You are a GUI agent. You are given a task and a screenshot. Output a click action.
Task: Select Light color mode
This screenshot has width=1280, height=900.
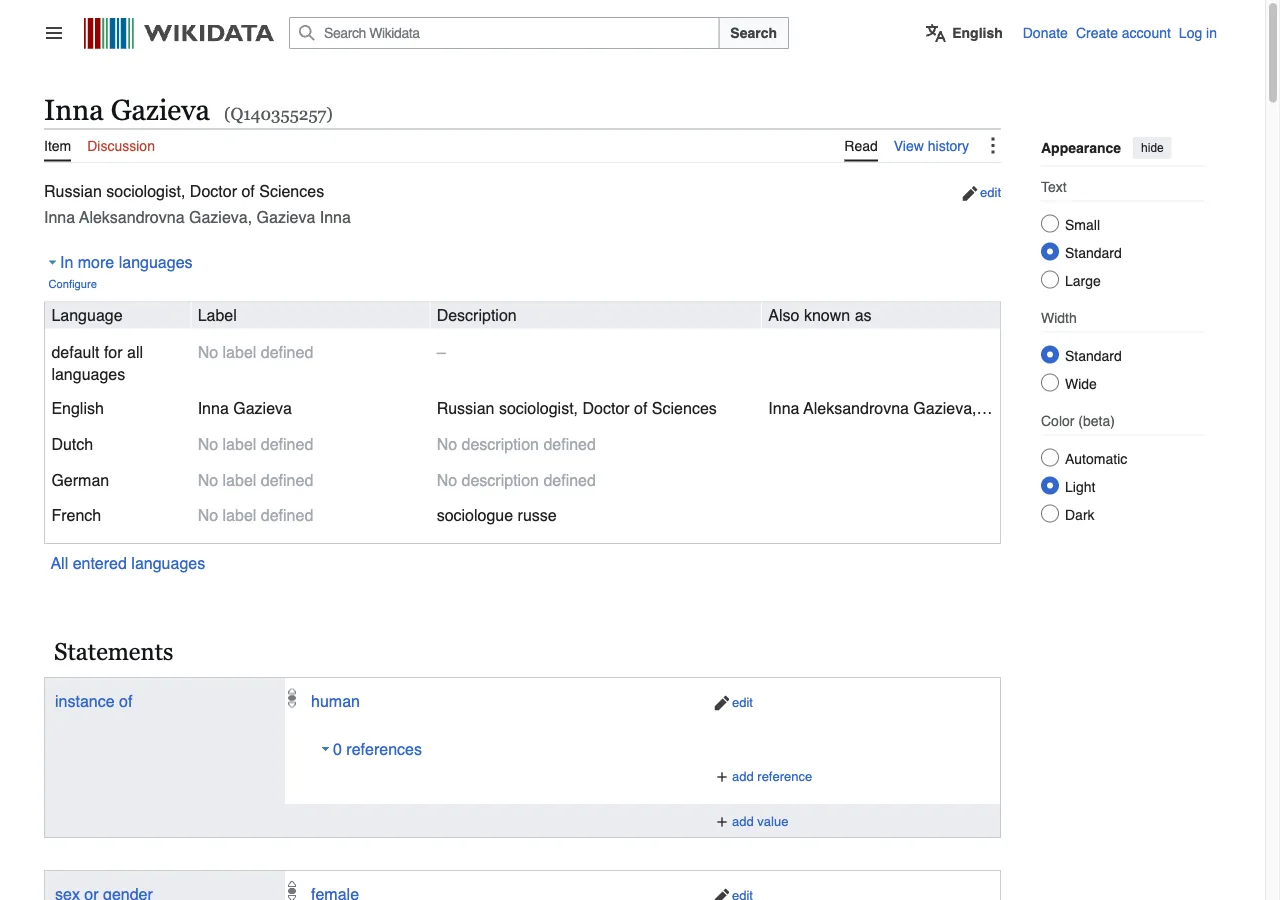pos(1050,486)
